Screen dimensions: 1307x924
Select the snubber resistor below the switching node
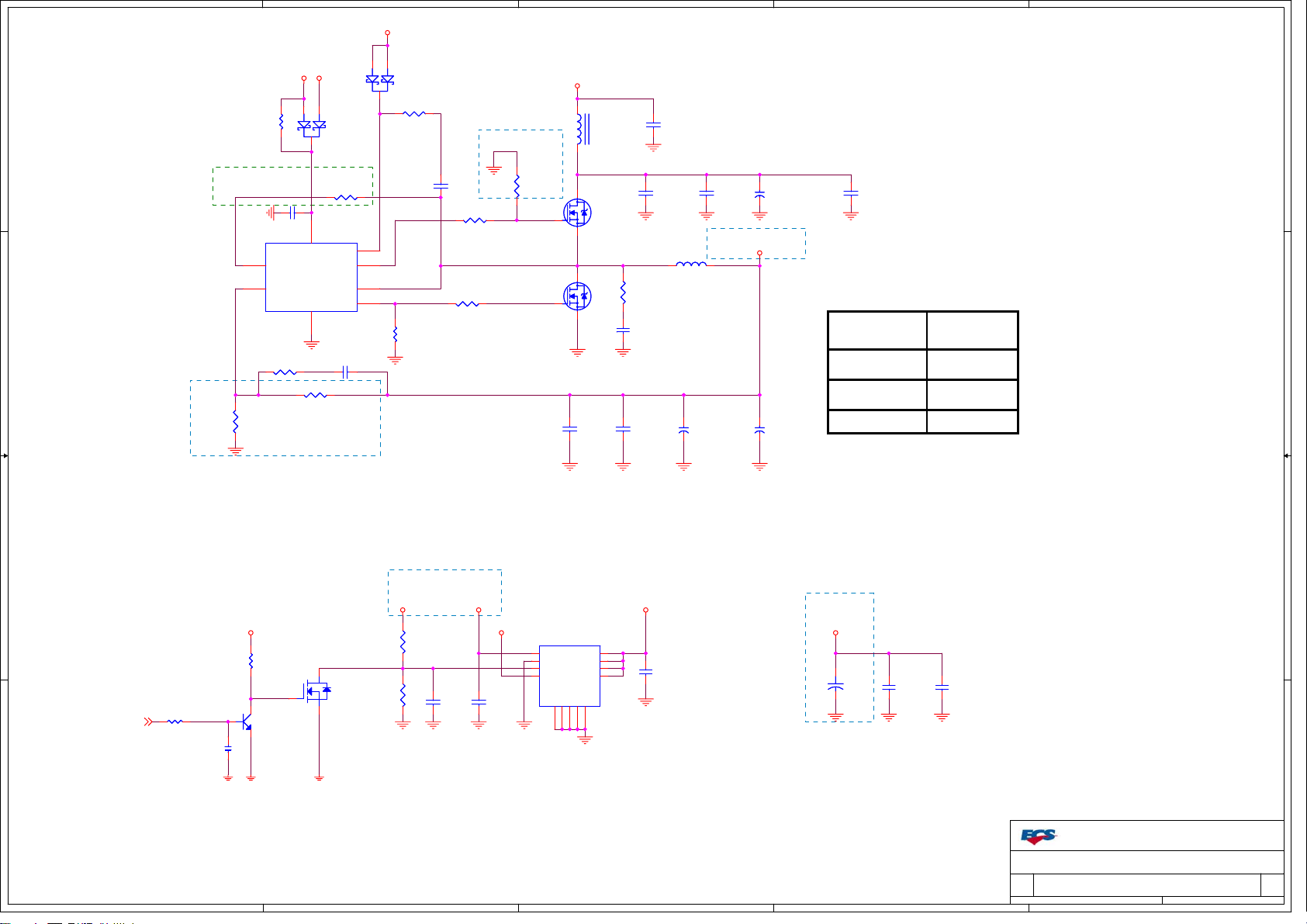tap(623, 292)
